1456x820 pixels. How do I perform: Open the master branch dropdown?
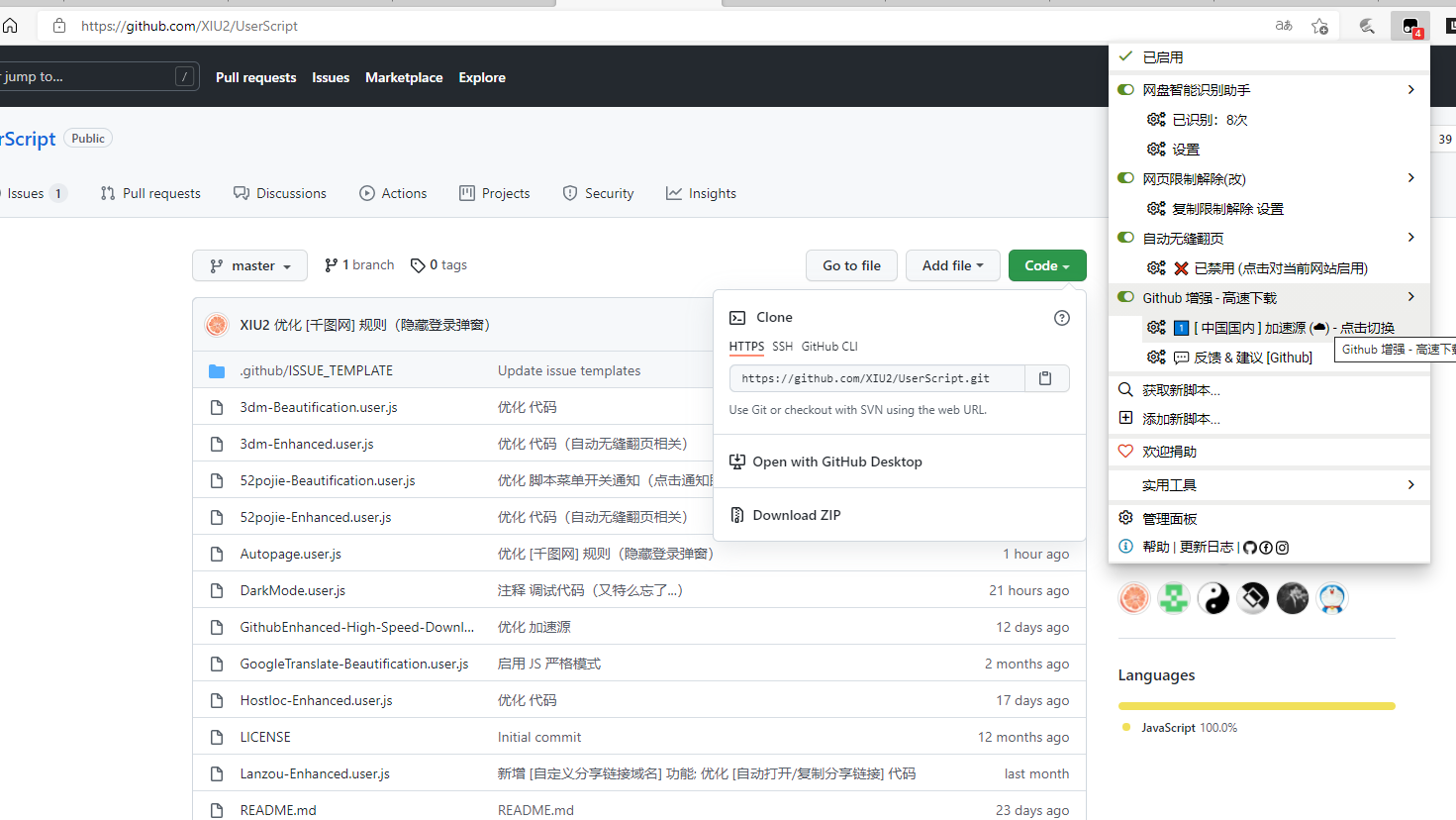(x=249, y=264)
